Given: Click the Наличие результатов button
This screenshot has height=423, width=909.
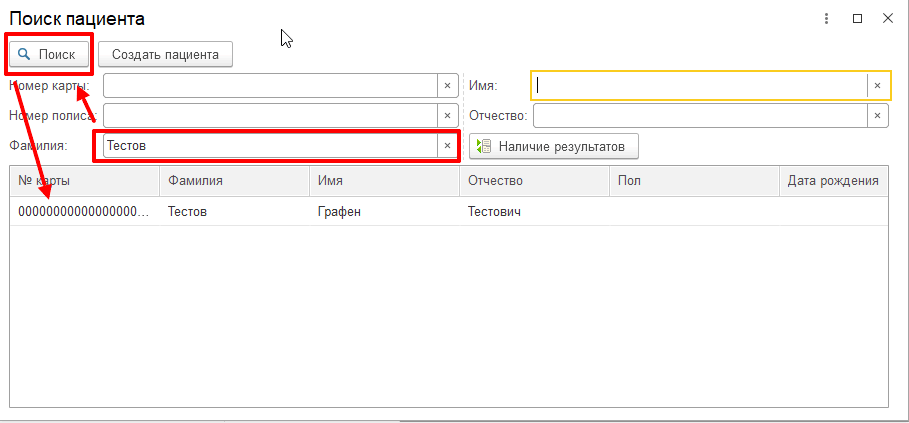Looking at the screenshot, I should click(553, 147).
